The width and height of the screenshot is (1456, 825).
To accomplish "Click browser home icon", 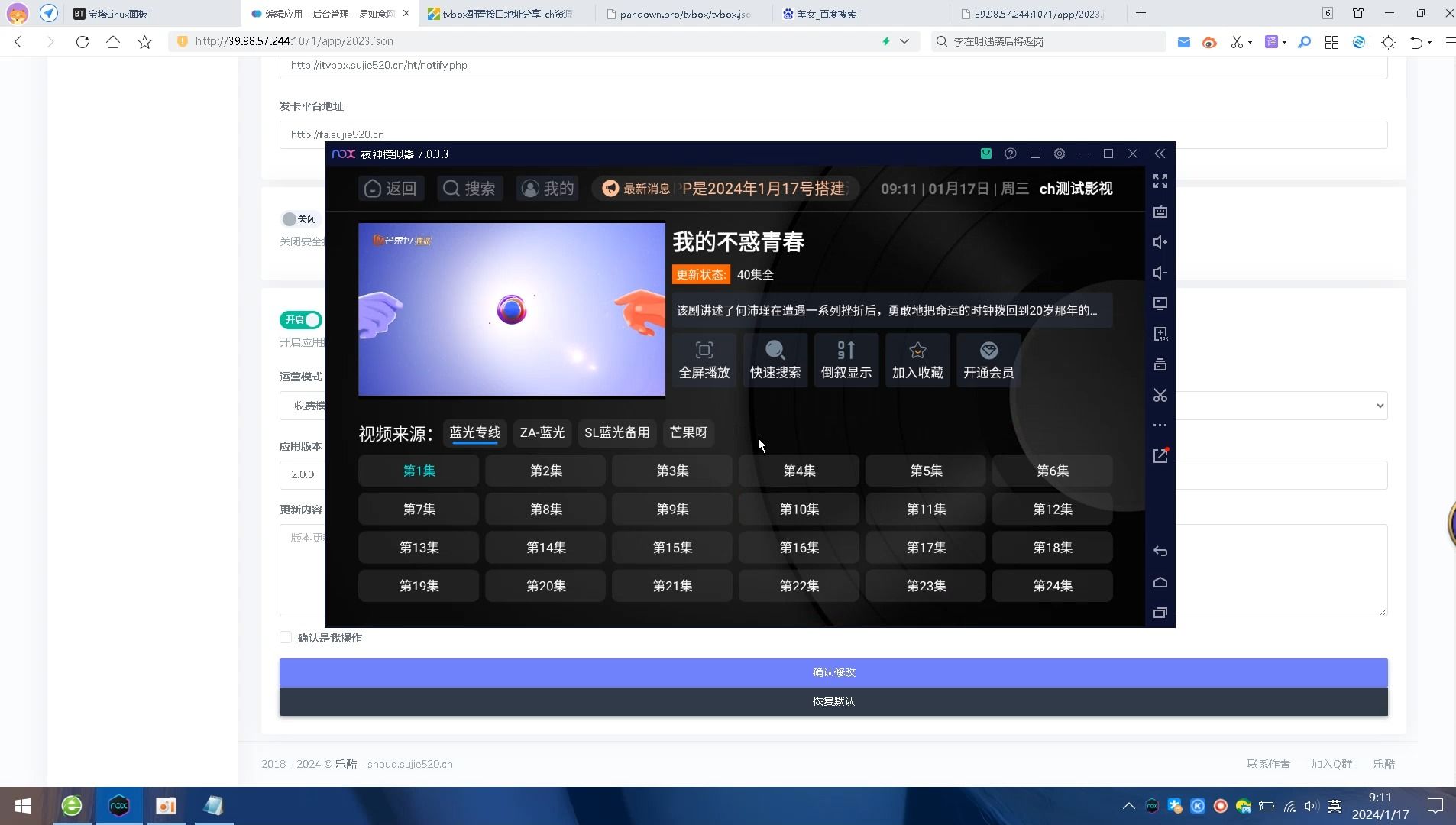I will [113, 41].
